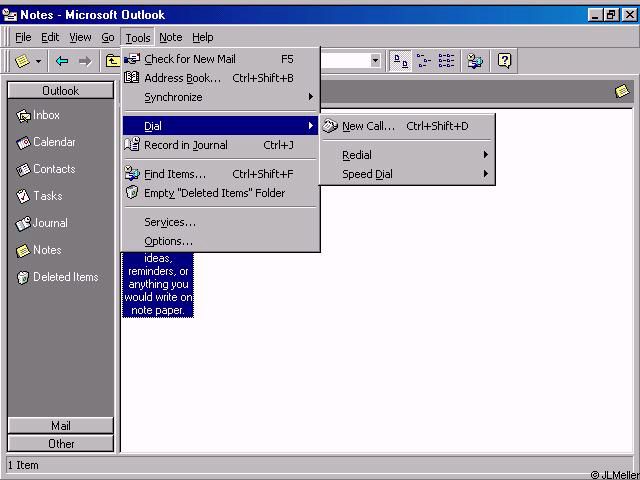
Task: Click the Forward arrow toolbar button
Action: (x=85, y=61)
